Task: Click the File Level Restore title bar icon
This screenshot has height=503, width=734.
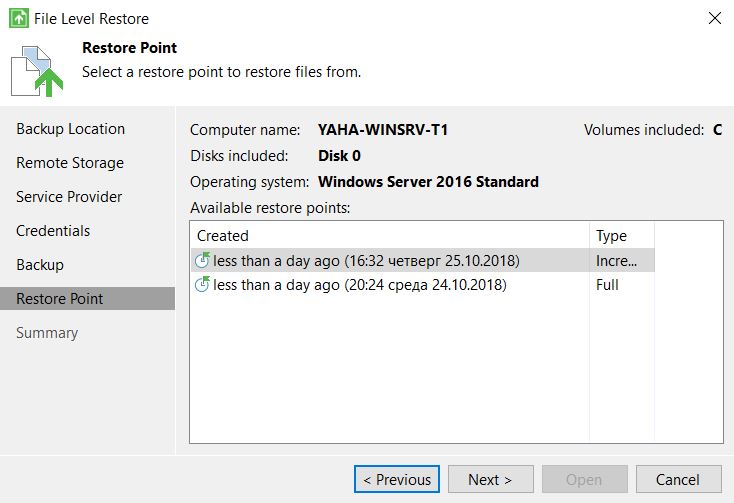Action: click(19, 19)
